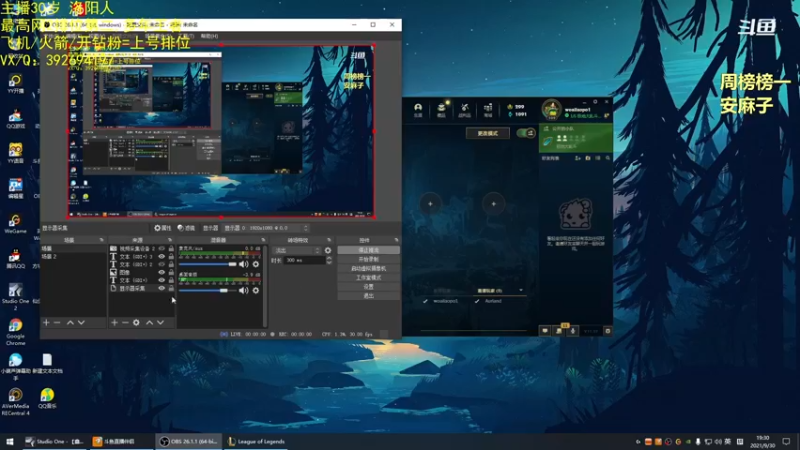Screen dimensions: 800x450
Task: Pop out the Scenes dock via its header icon
Action: (x=102, y=240)
